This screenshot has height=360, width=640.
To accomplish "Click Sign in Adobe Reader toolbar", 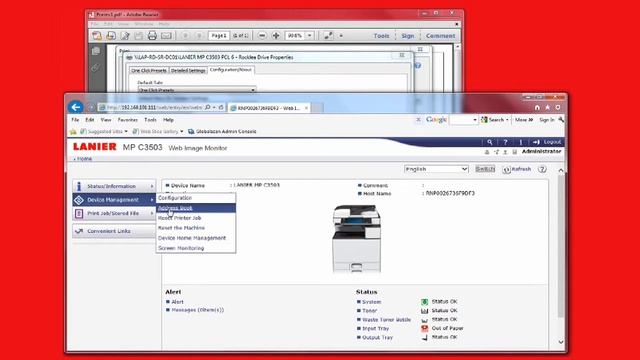I will 407,36.
